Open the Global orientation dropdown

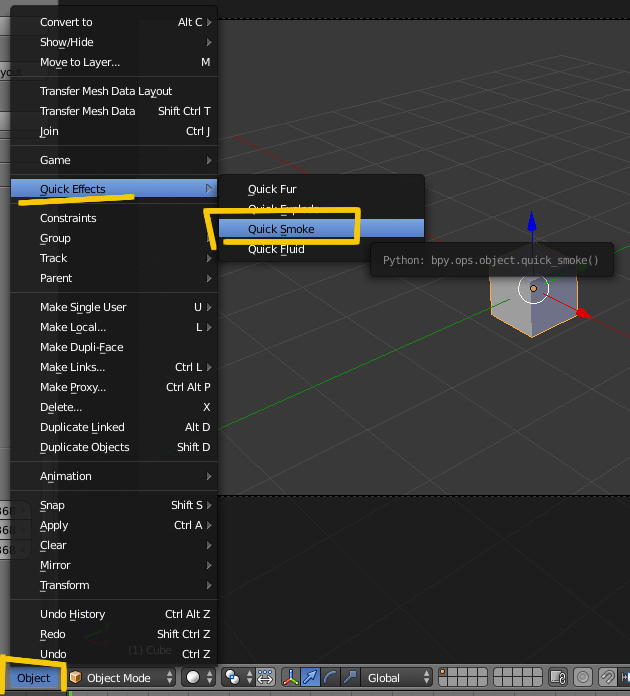tap(396, 677)
